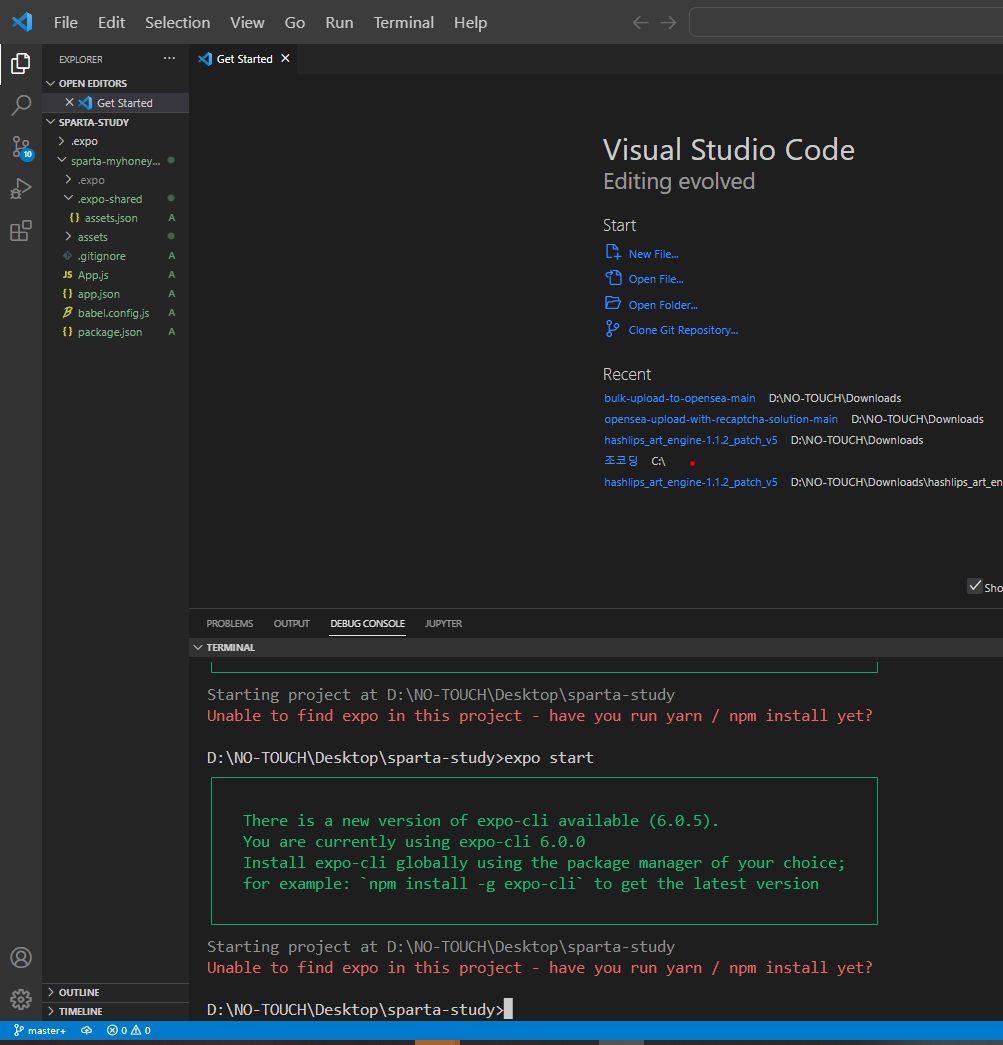Open the Search view icon
1003x1045 pixels.
[x=21, y=105]
